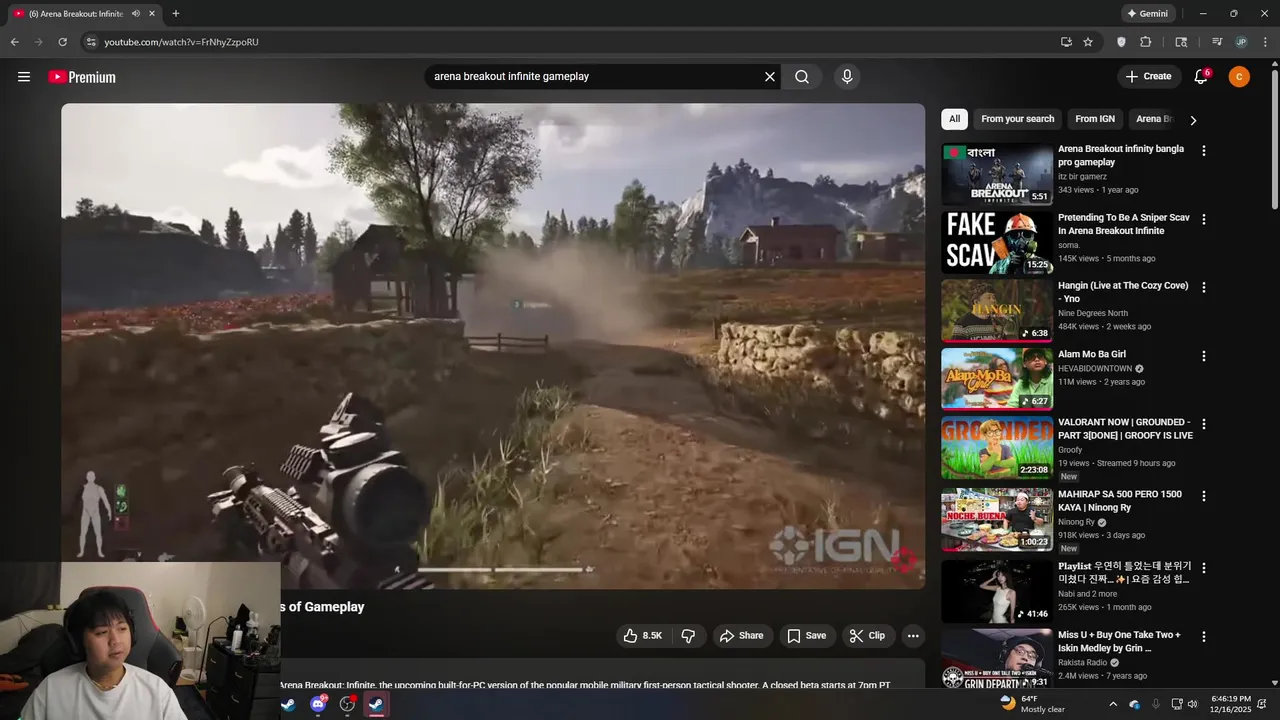Viewport: 1280px width, 720px height.
Task: Open Chrome three-dot menu
Action: coord(1265,42)
